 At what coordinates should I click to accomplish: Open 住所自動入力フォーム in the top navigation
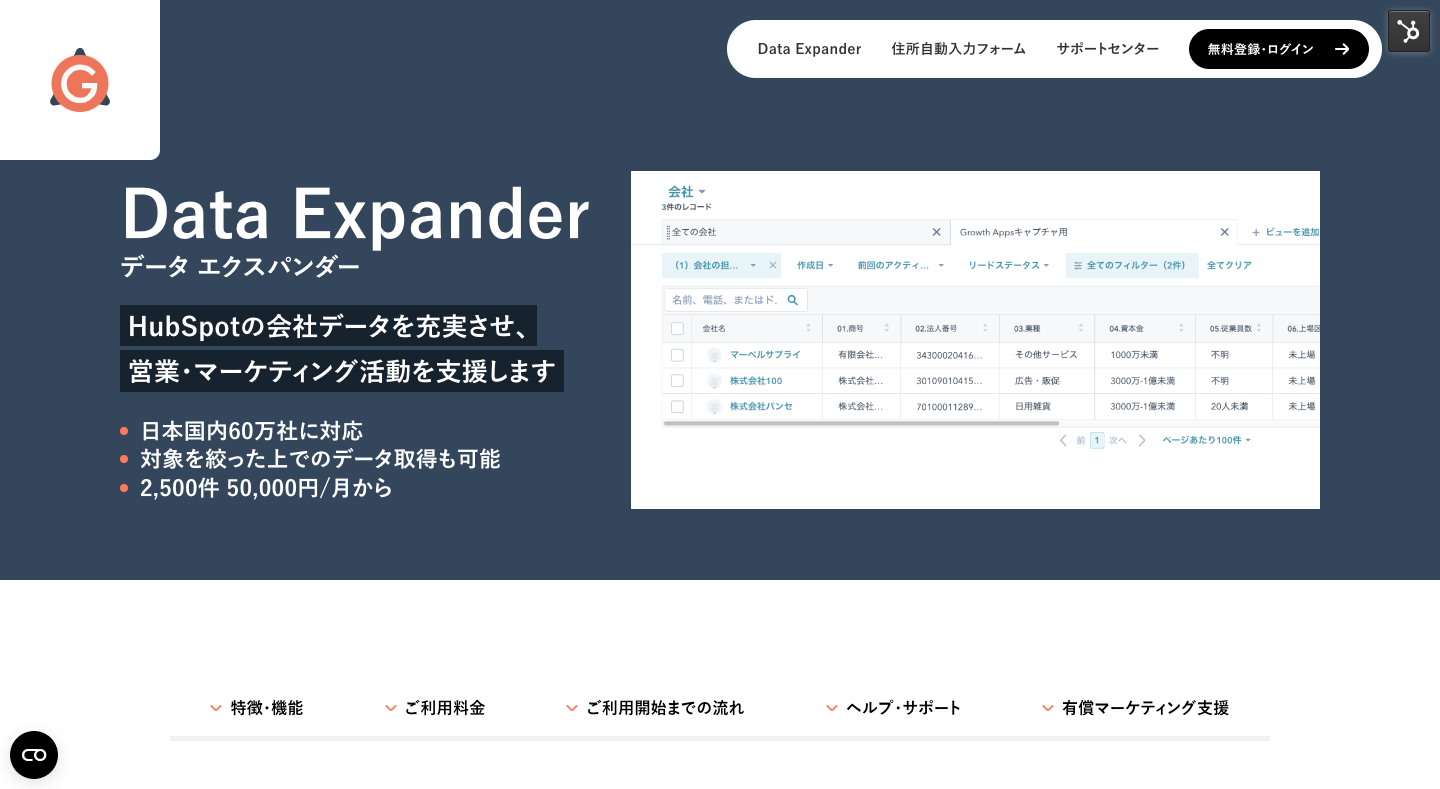(x=959, y=49)
